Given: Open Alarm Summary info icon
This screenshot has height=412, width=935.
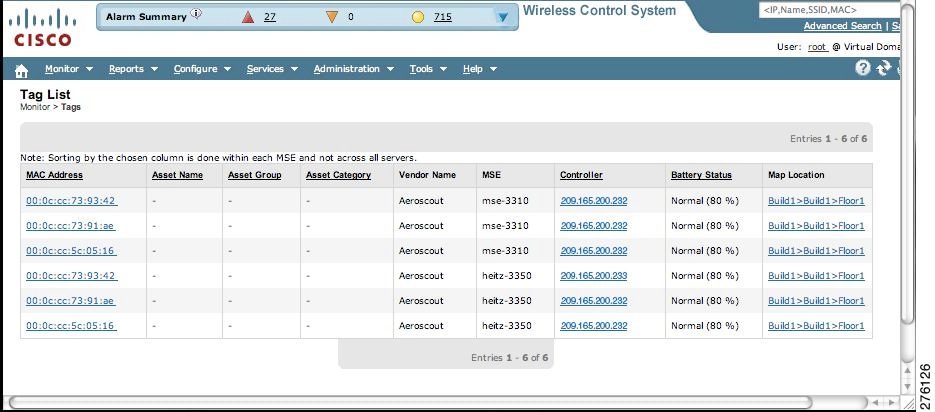Looking at the screenshot, I should pyautogui.click(x=196, y=13).
